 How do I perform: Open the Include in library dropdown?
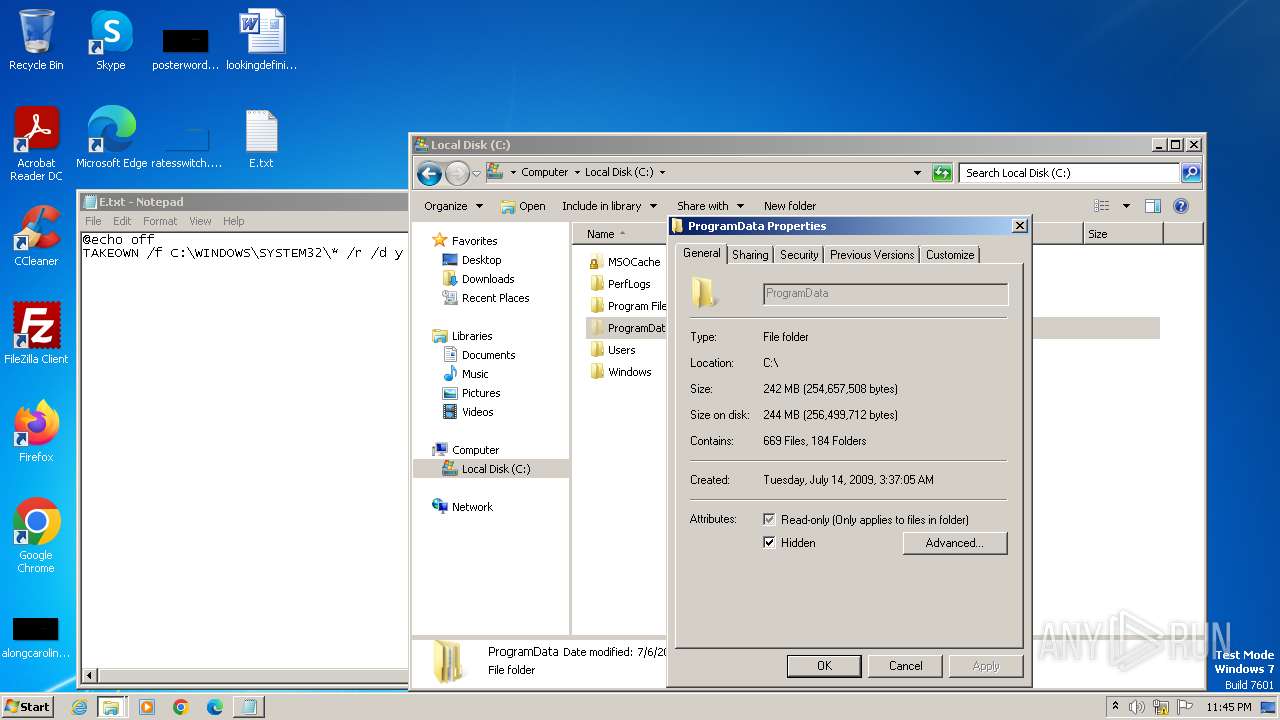(609, 206)
